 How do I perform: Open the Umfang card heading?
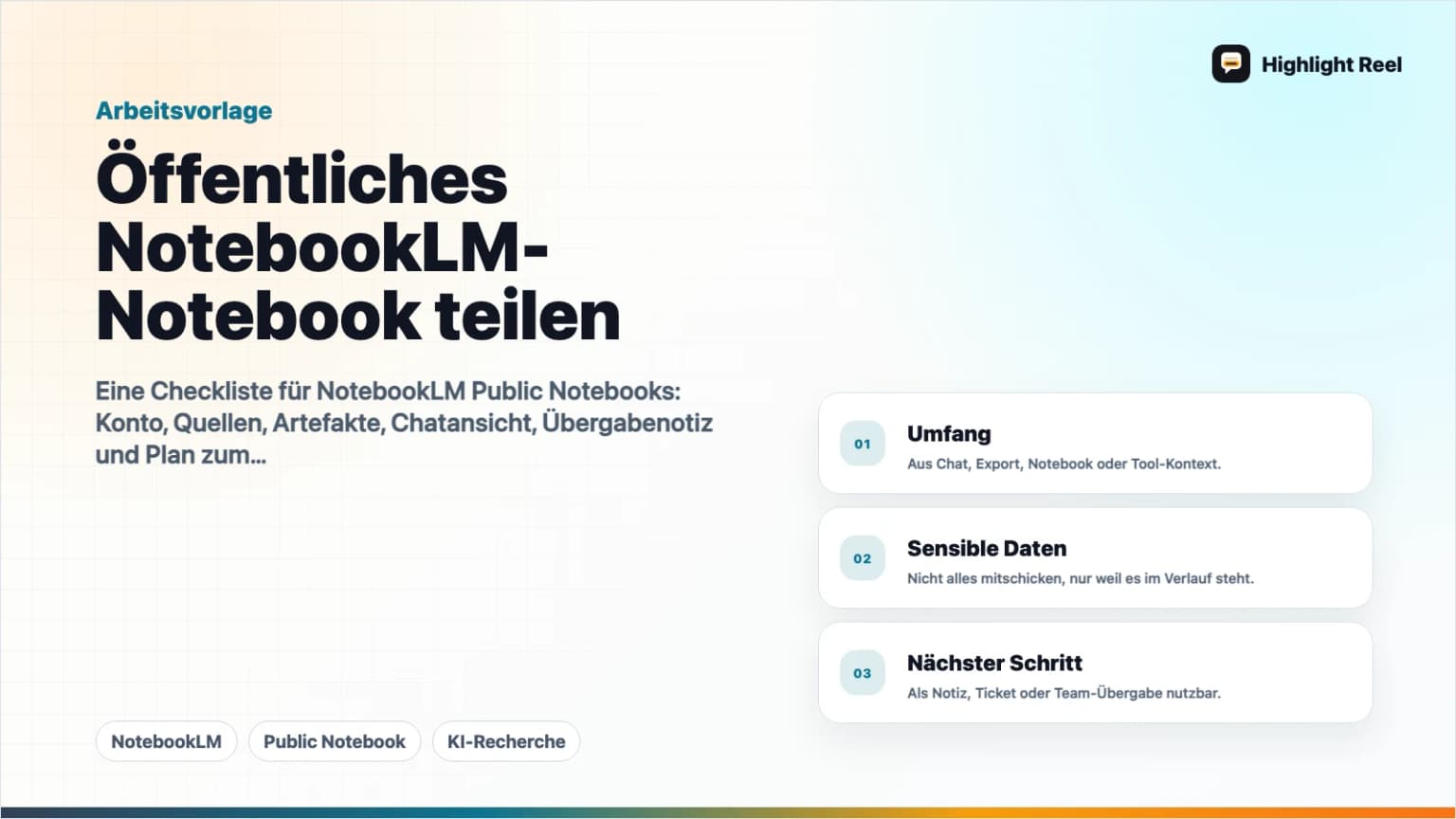pyautogui.click(x=949, y=434)
